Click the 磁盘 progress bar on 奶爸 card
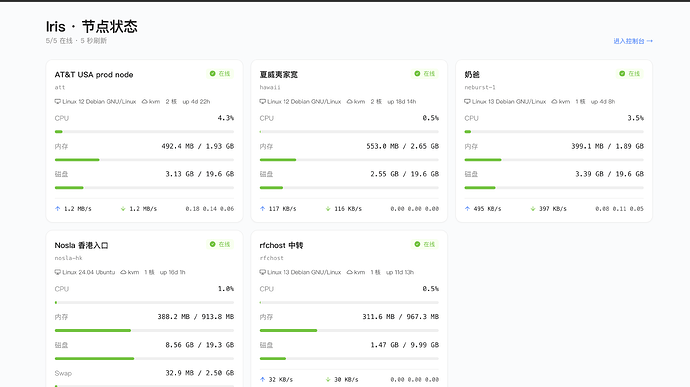Image resolution: width=690 pixels, height=387 pixels. pos(554,188)
